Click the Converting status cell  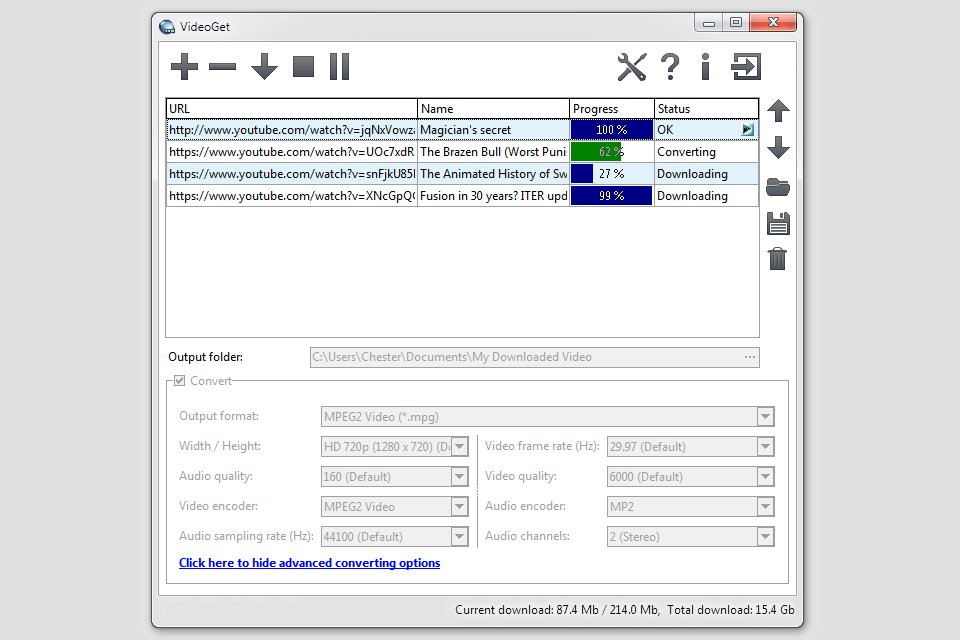click(707, 152)
